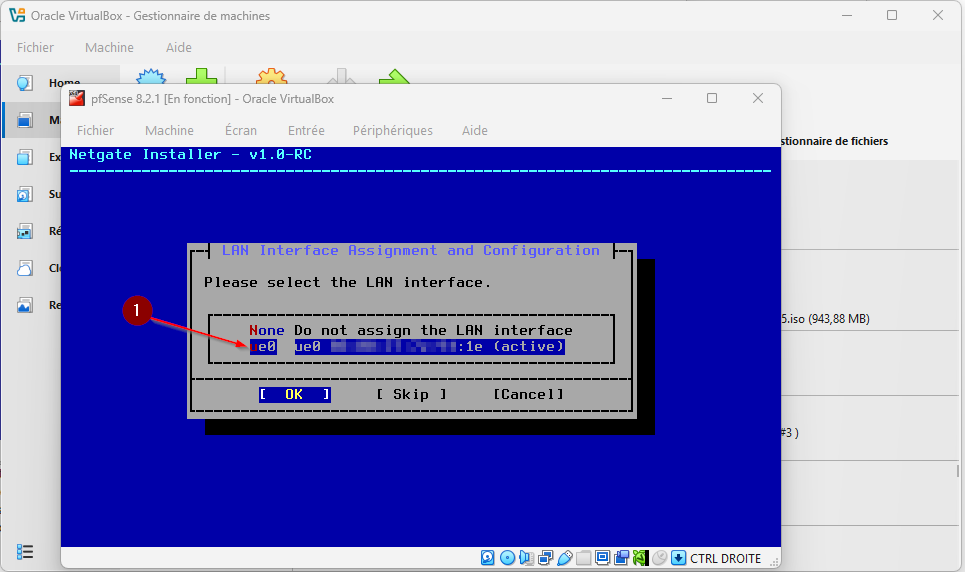Click the network adapters status icon

tap(545, 558)
